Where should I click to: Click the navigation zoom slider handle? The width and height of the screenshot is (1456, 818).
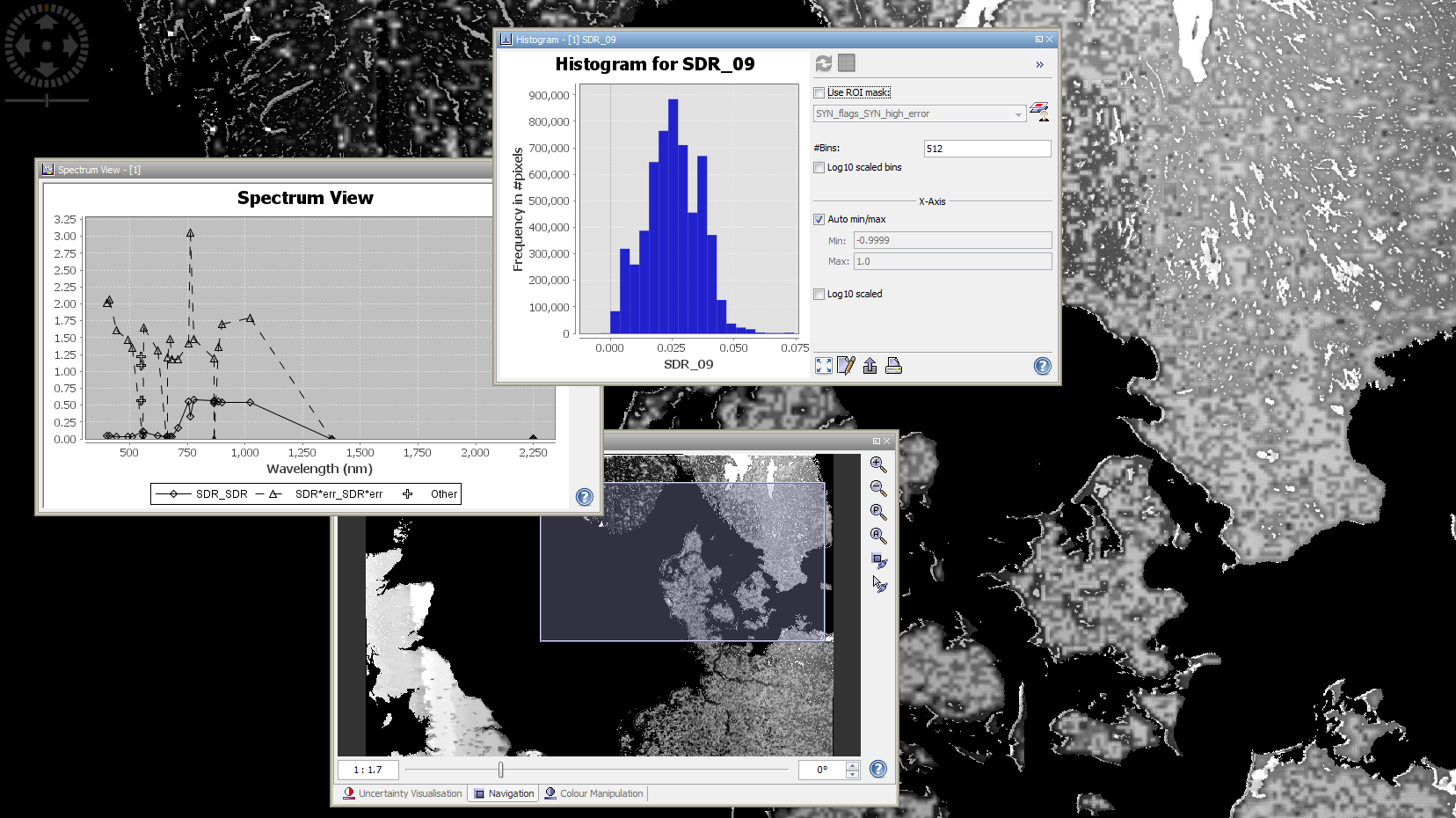click(500, 770)
